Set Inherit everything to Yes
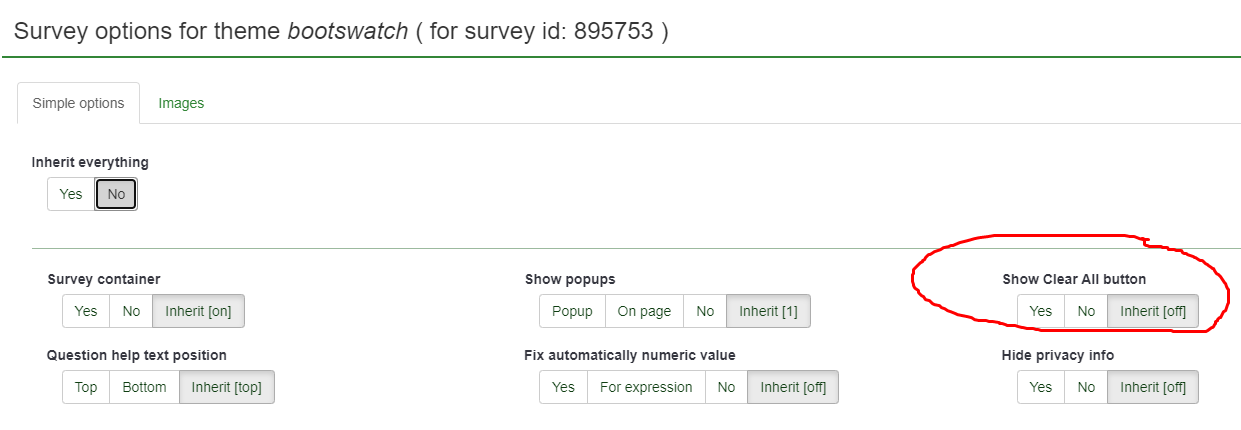 (71, 194)
